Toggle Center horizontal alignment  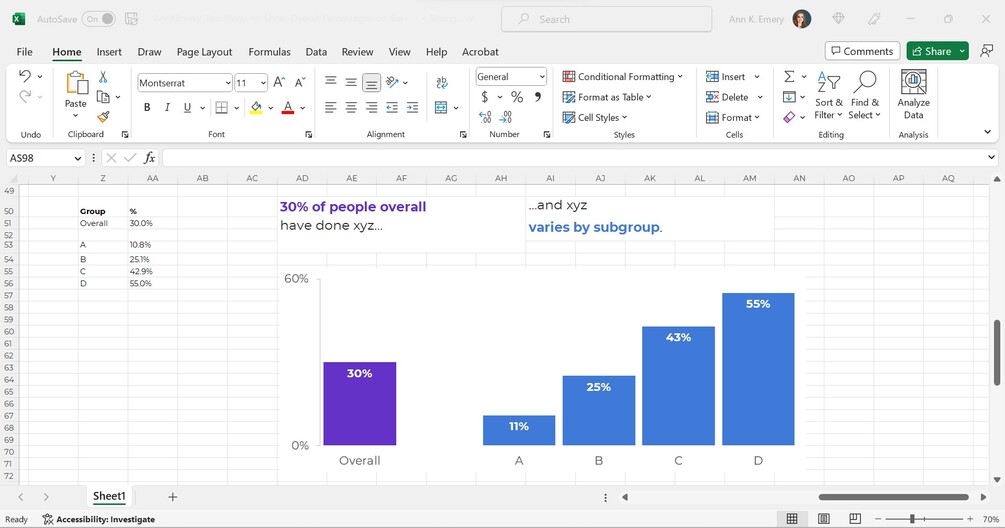351,108
